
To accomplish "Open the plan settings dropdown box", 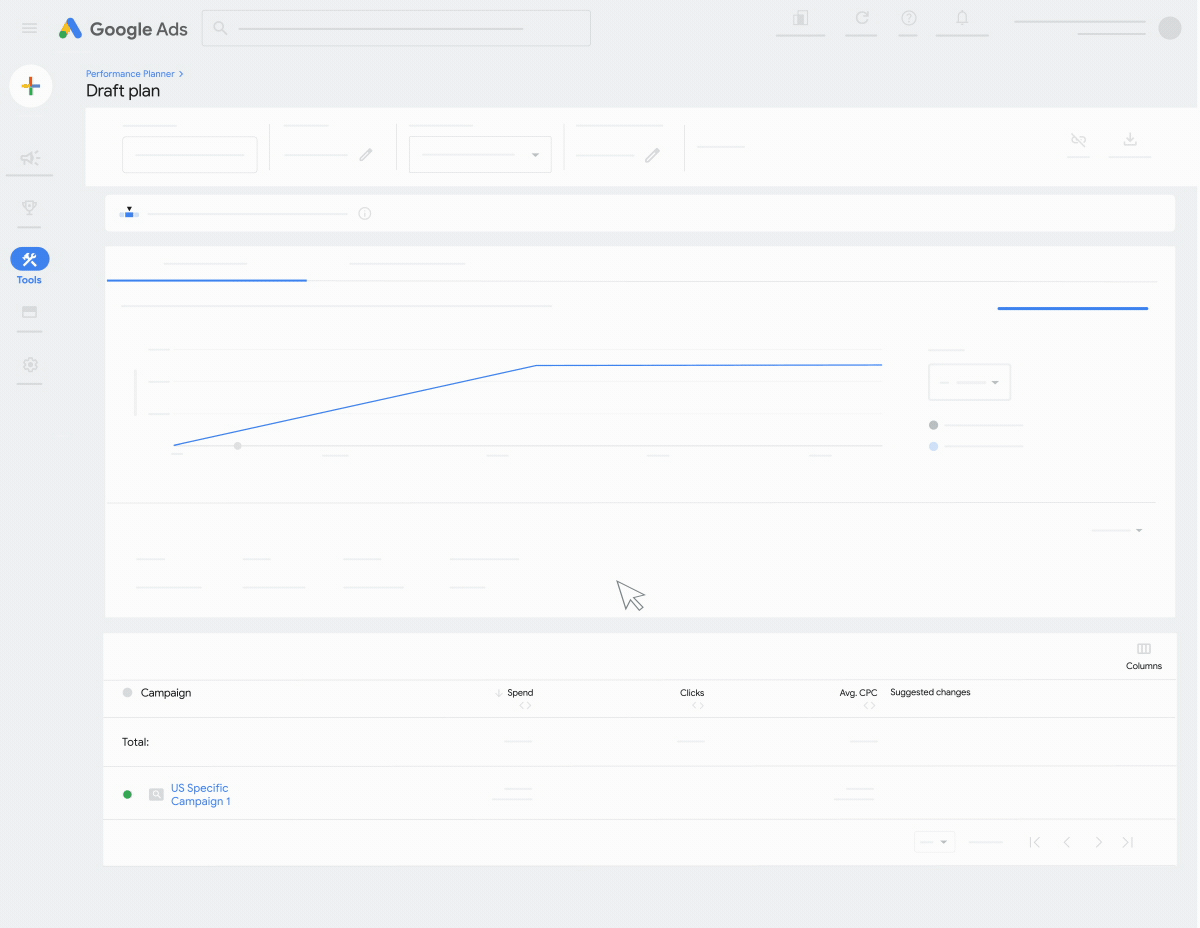I will (480, 155).
